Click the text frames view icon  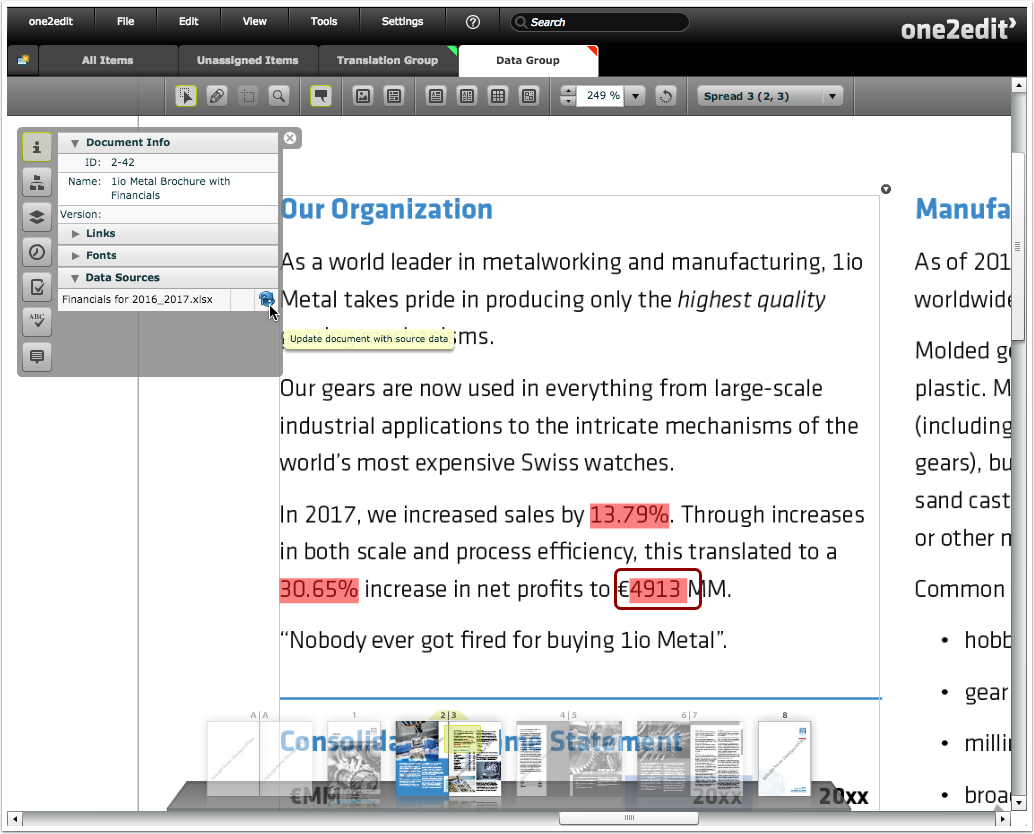(x=394, y=96)
